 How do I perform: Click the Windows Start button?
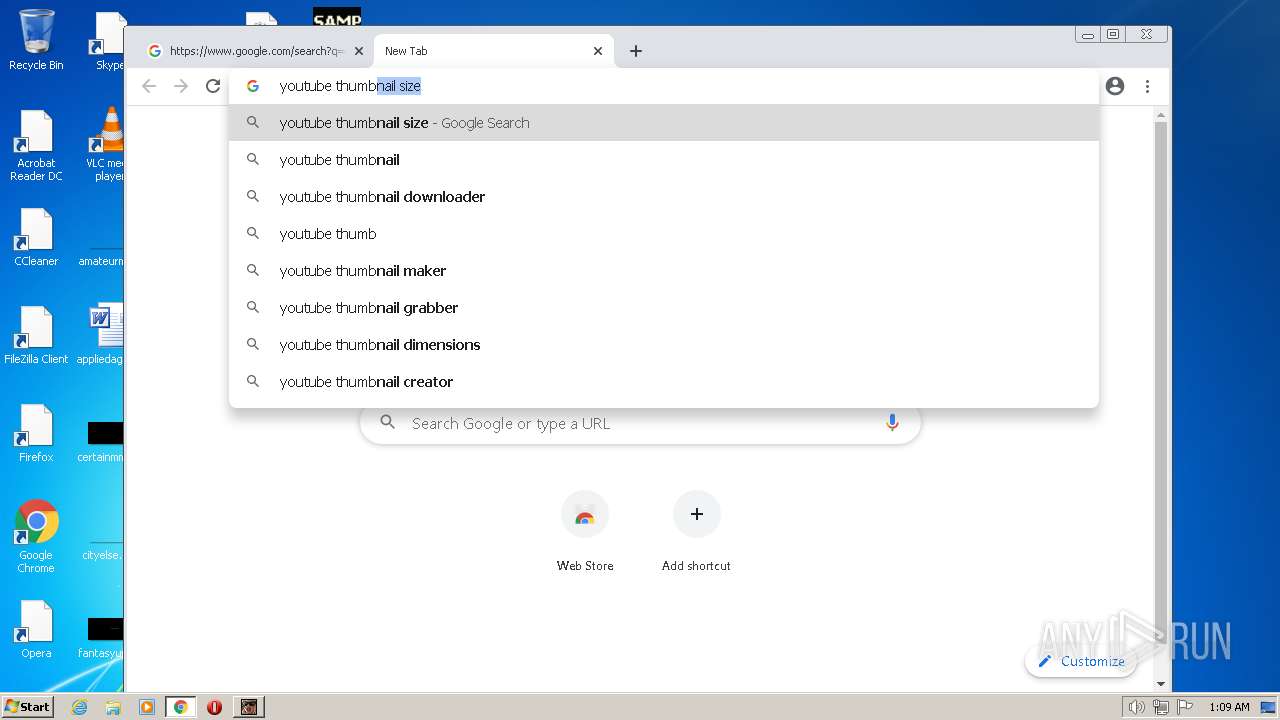[27, 707]
